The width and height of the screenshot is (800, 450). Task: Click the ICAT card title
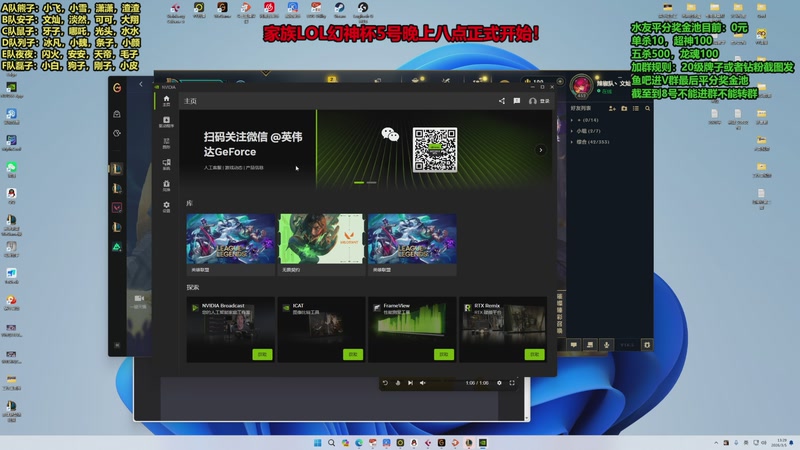tap(298, 306)
